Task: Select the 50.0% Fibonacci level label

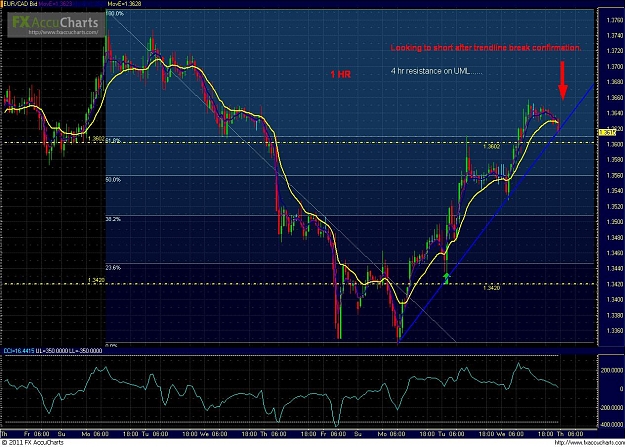Action: 113,180
